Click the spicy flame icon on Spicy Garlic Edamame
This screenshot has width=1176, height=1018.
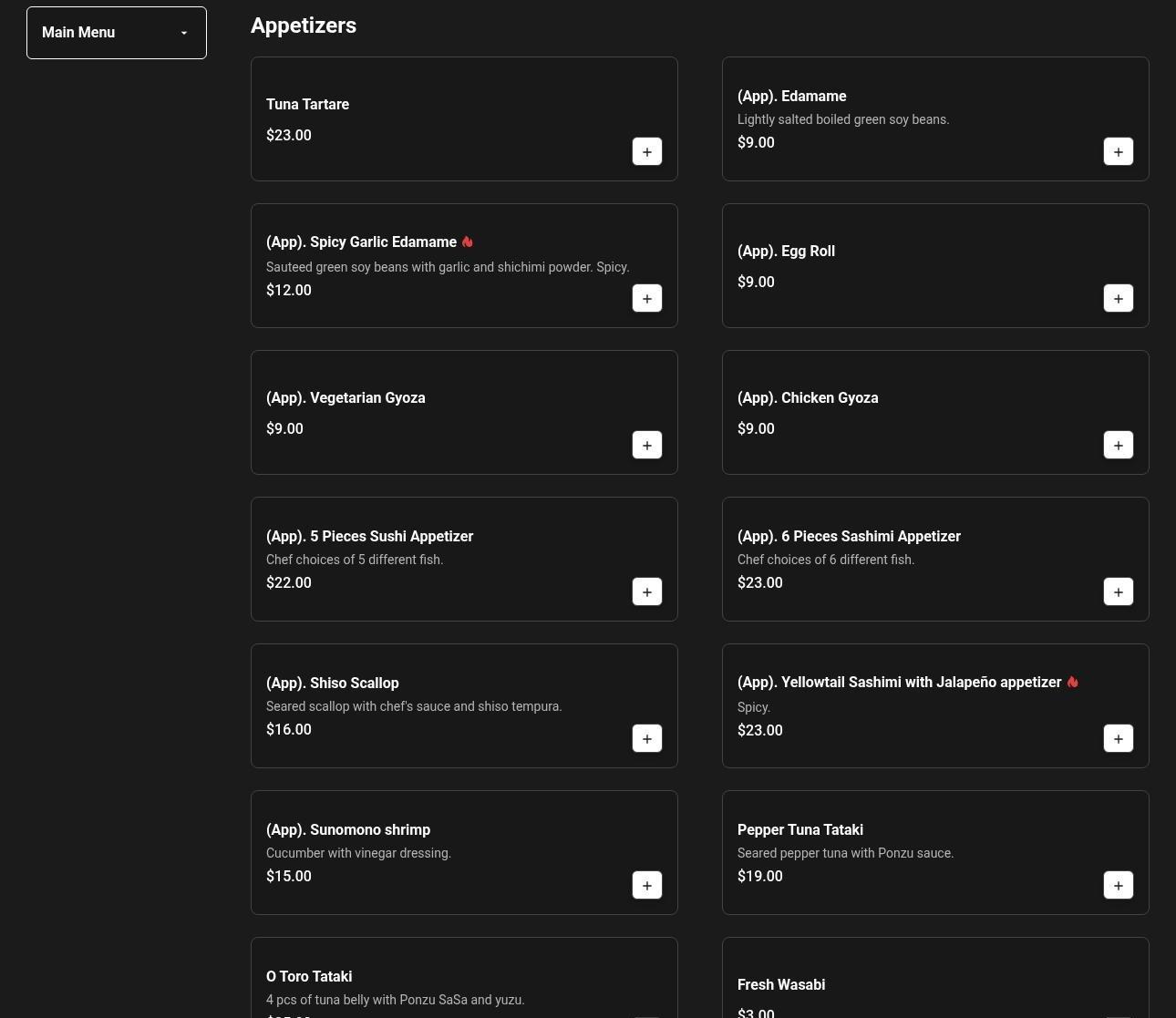[x=468, y=242]
